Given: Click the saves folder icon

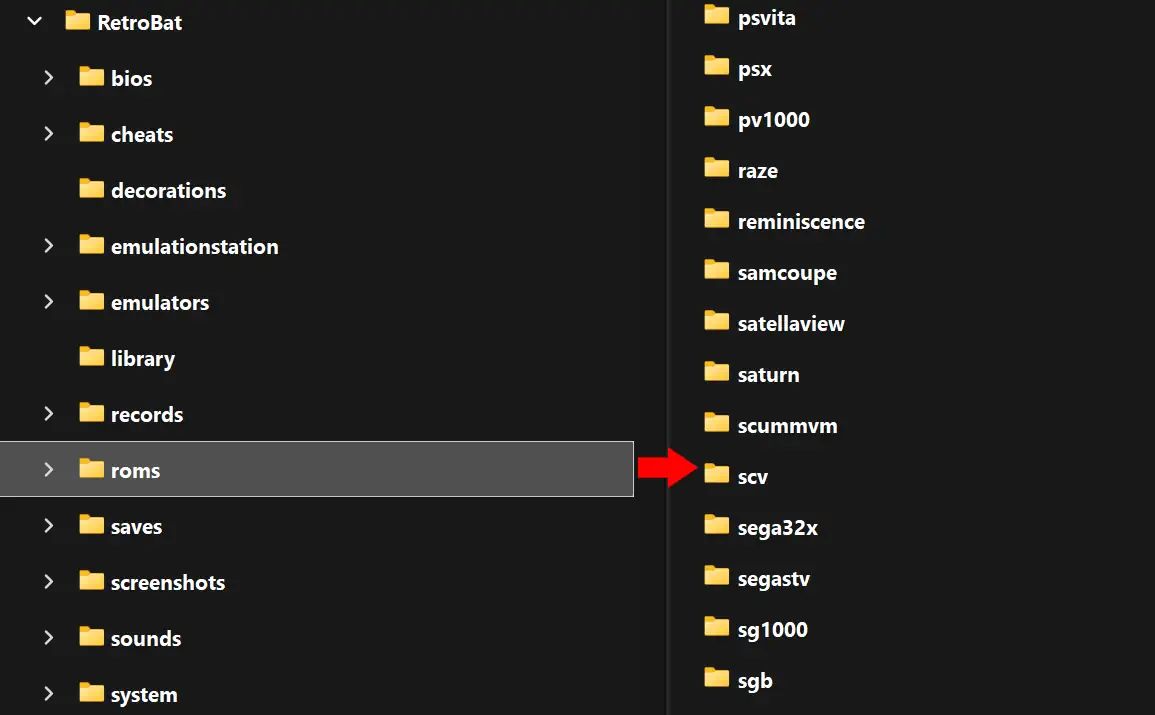Looking at the screenshot, I should tap(91, 524).
